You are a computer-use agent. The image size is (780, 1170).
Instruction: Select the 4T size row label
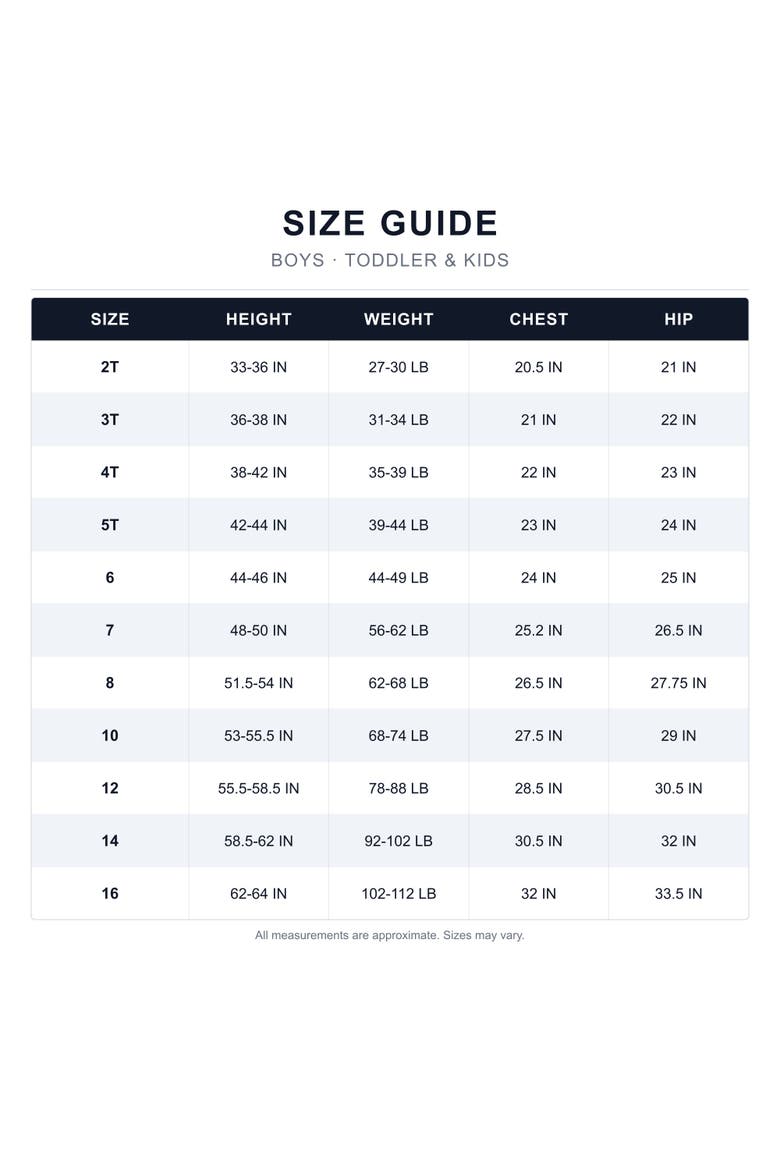pos(110,472)
